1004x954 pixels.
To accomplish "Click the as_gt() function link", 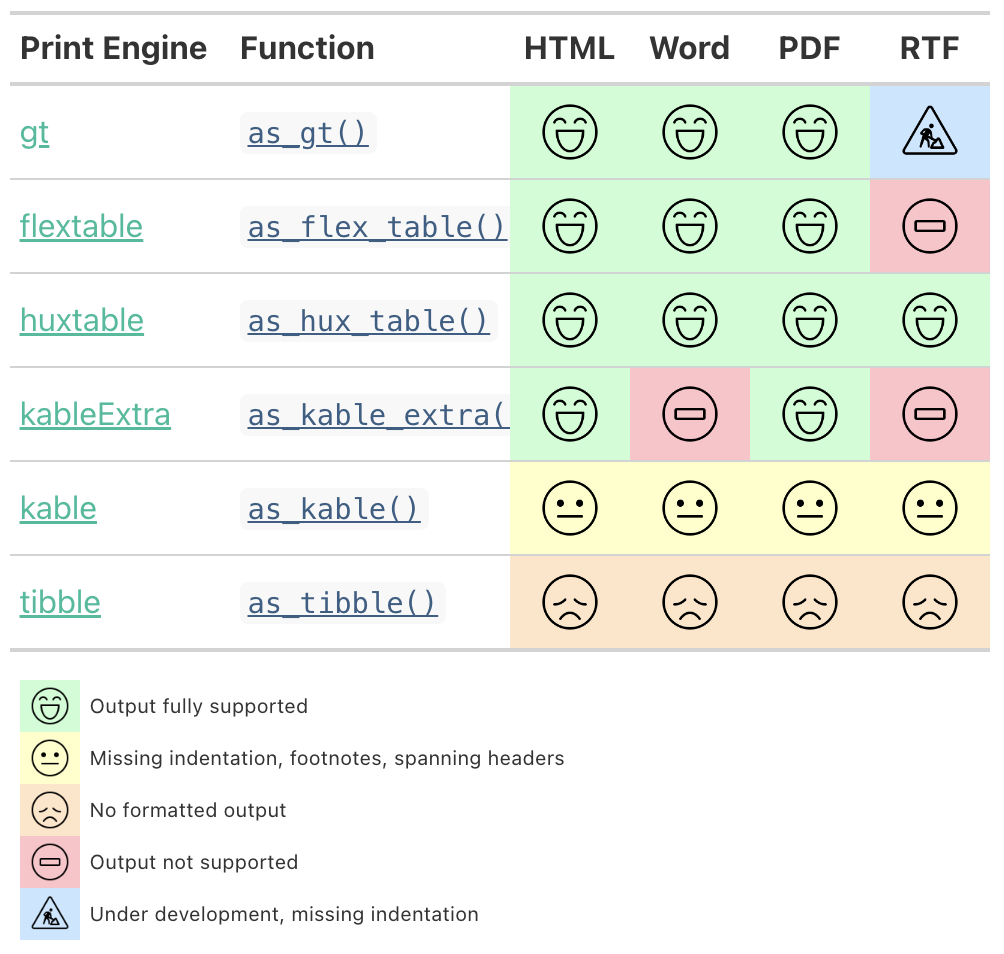I will [x=308, y=133].
